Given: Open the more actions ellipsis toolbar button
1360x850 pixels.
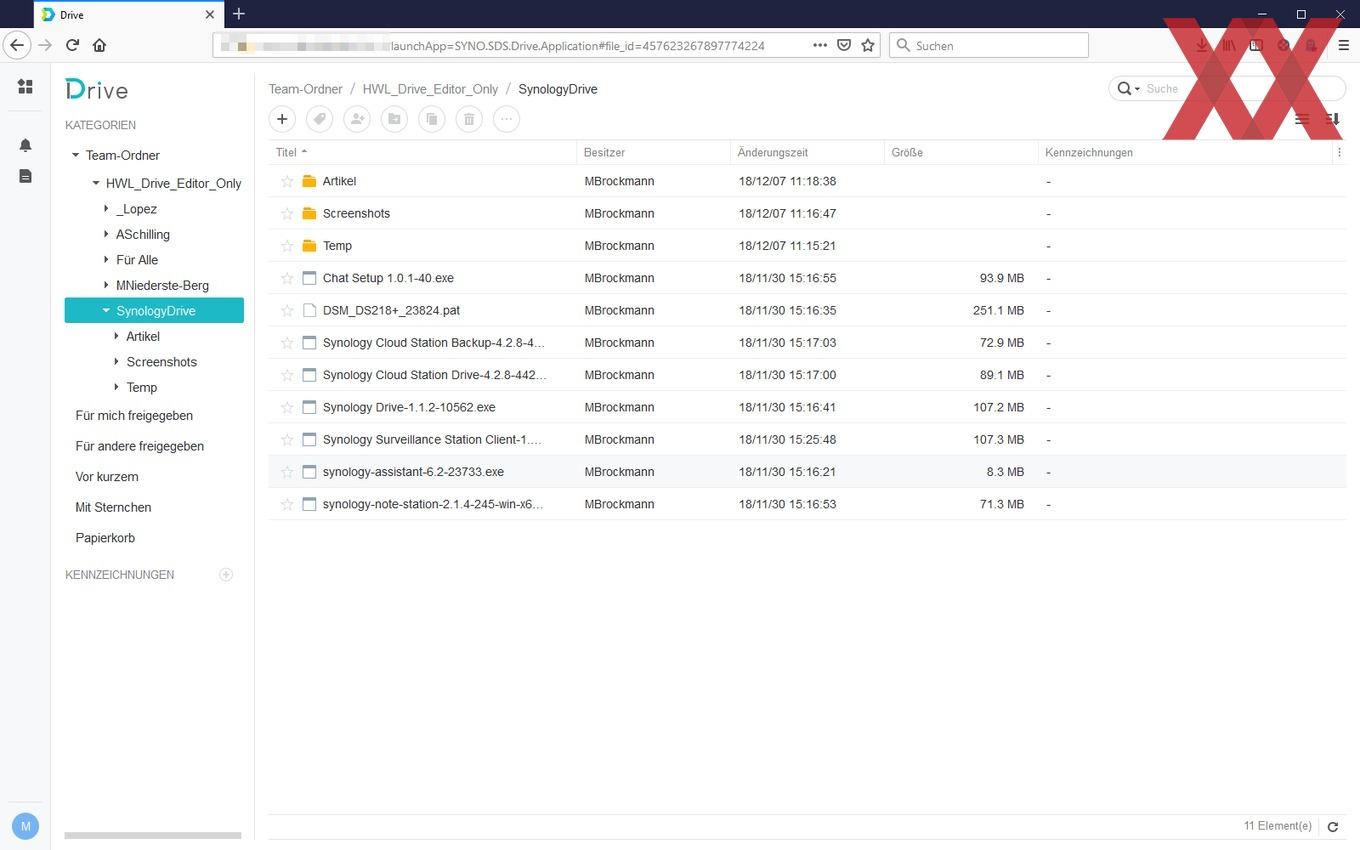Looking at the screenshot, I should pos(506,119).
